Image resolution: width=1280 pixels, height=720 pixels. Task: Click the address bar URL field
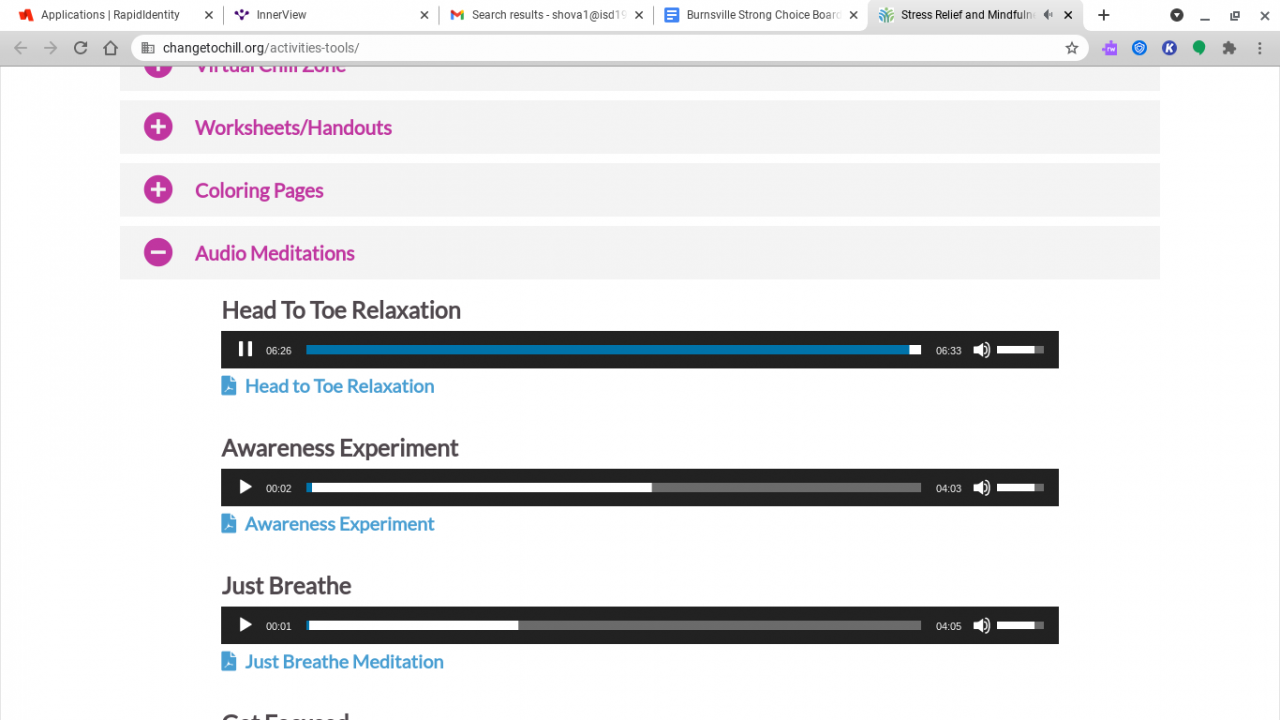click(610, 48)
